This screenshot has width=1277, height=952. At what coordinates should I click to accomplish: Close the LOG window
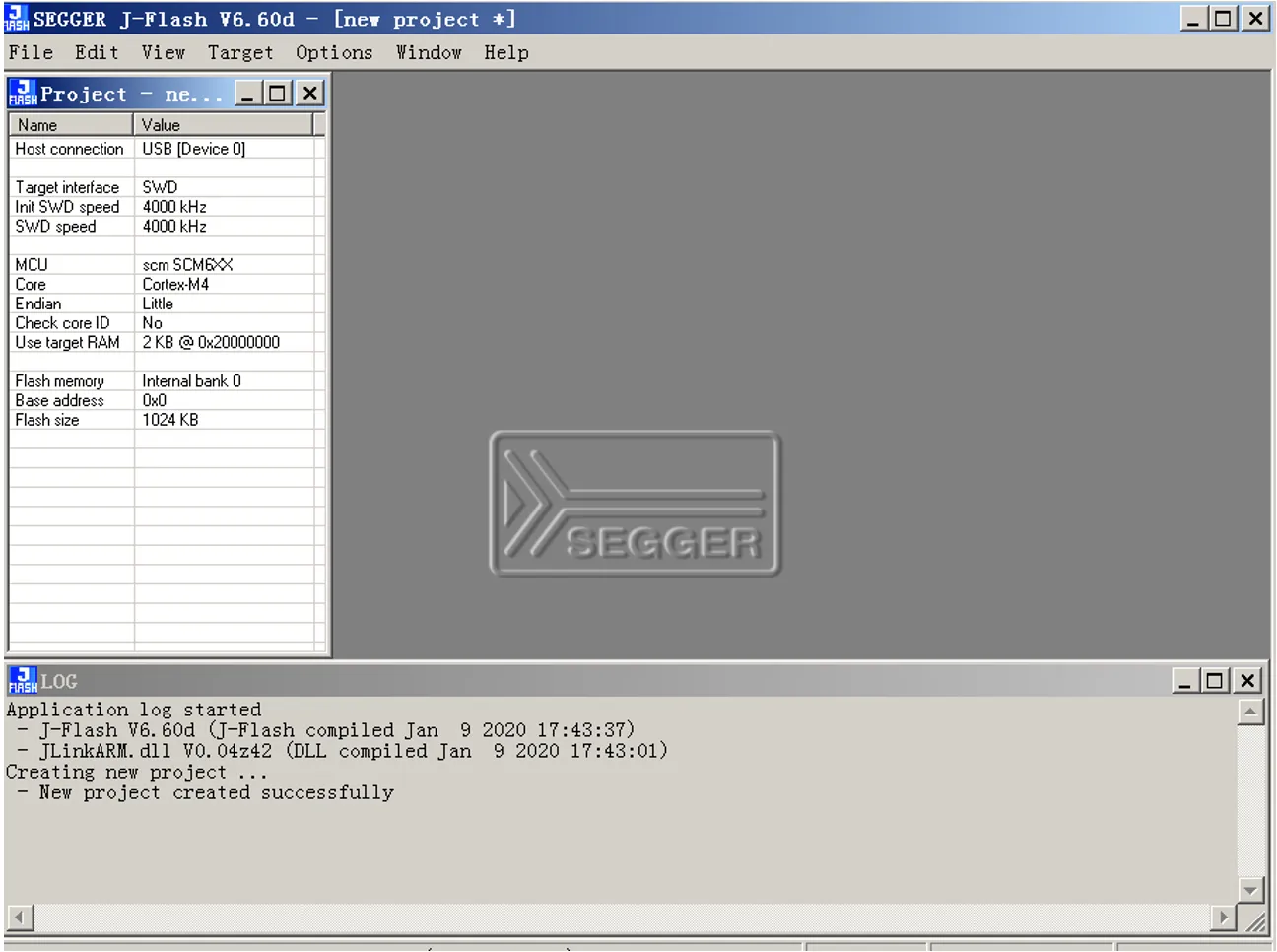pos(1247,680)
